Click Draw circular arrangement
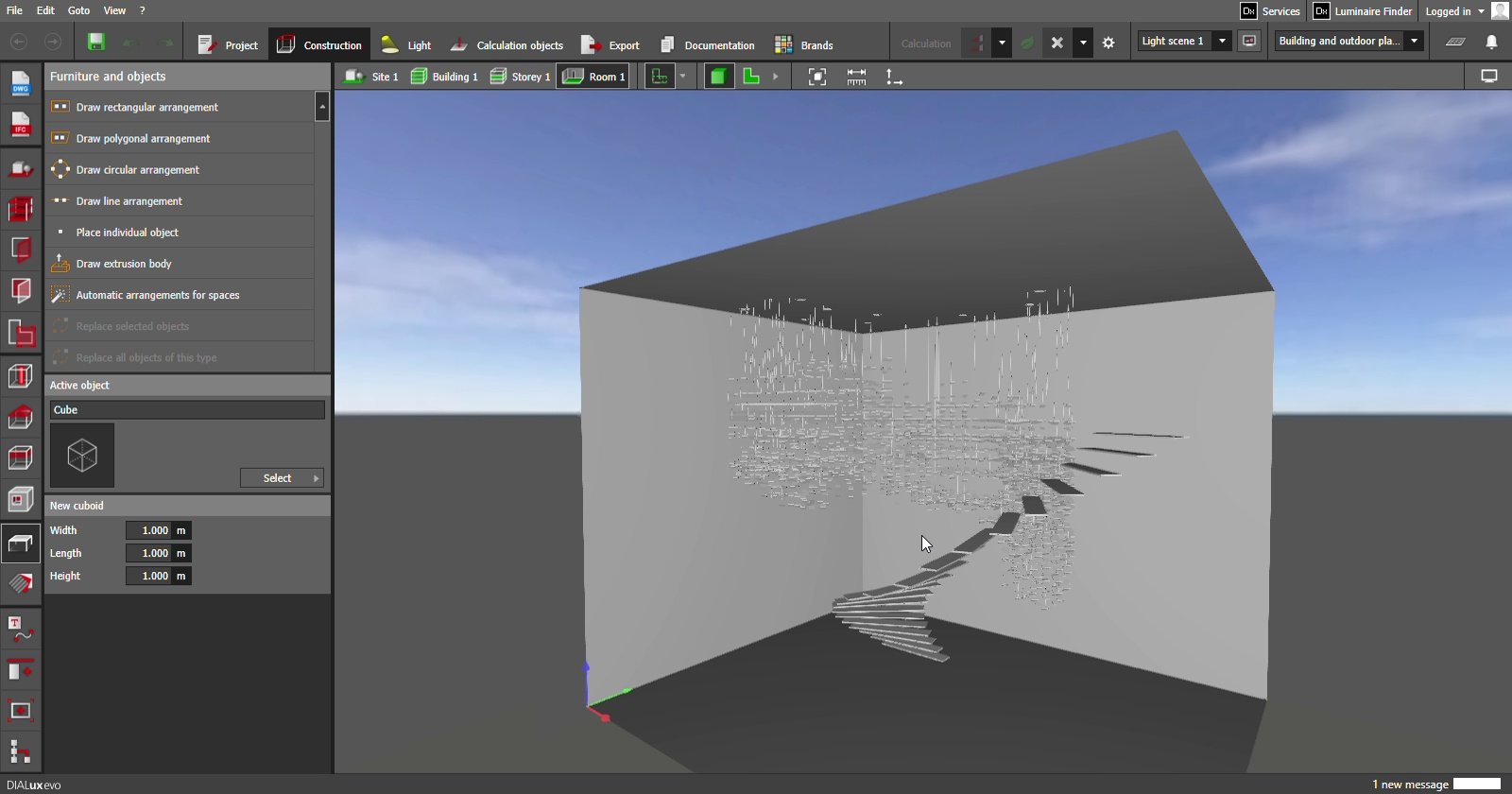Image resolution: width=1512 pixels, height=794 pixels. pyautogui.click(x=180, y=169)
